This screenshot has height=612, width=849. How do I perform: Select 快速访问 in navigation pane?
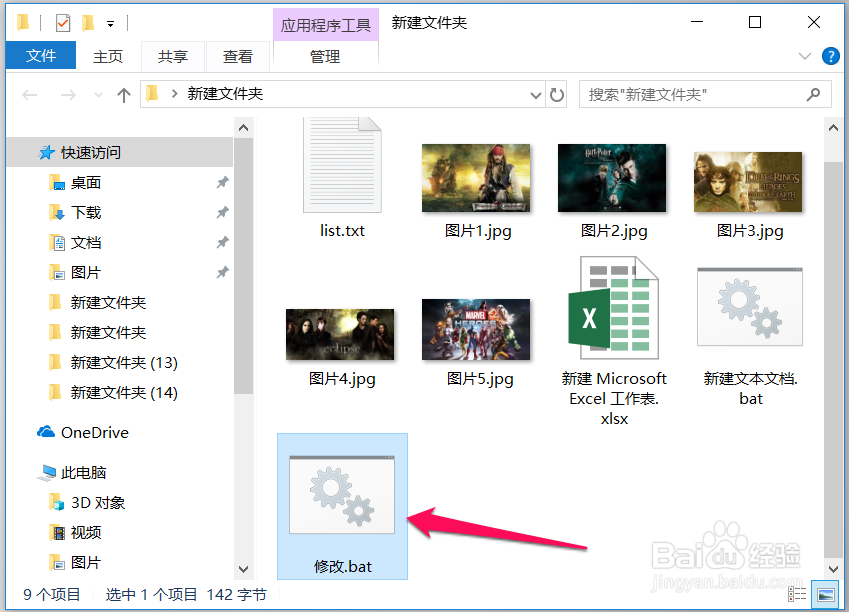point(119,152)
